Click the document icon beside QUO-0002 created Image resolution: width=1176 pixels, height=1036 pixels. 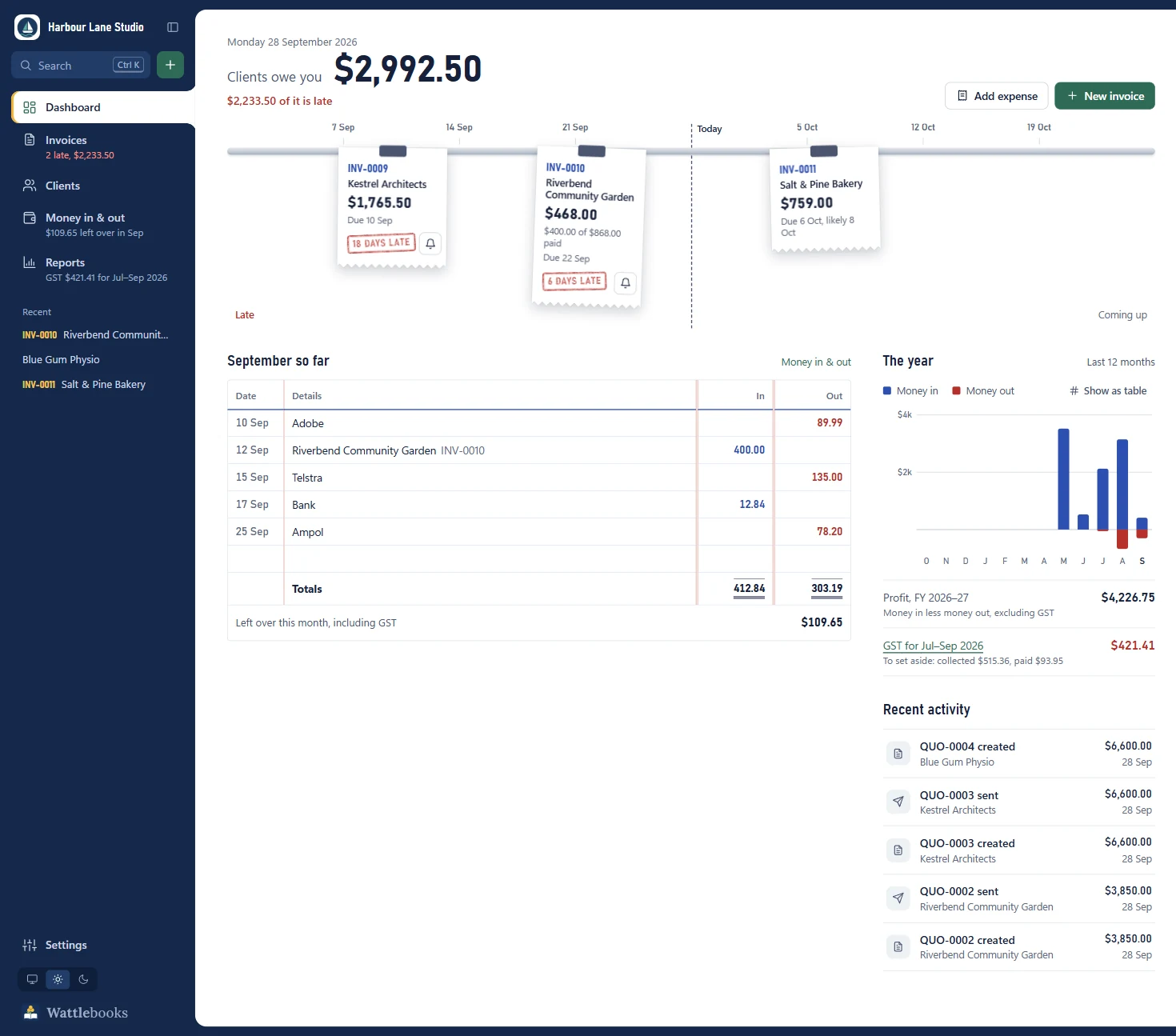tap(898, 947)
